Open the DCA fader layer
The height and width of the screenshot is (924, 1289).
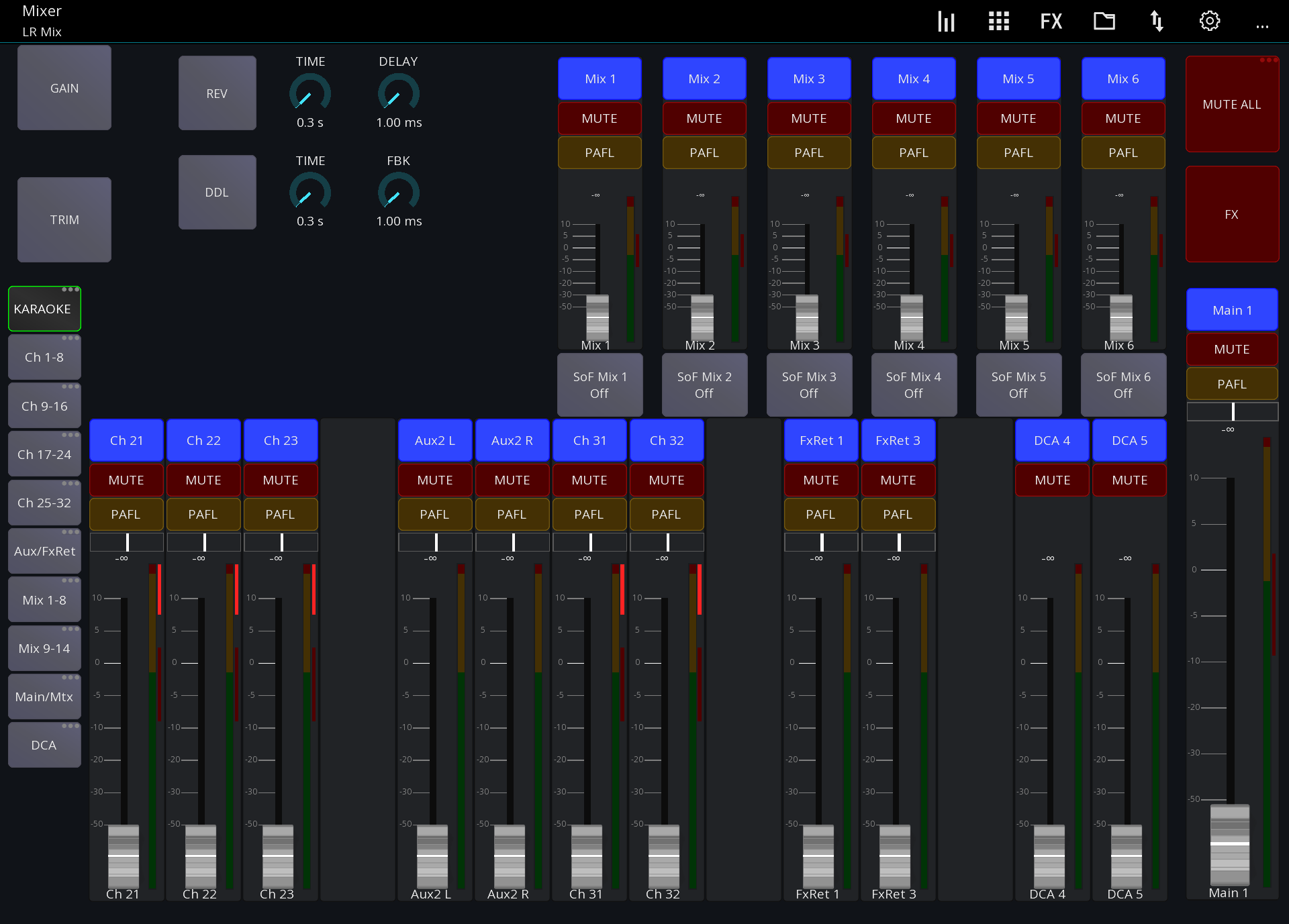tap(44, 745)
